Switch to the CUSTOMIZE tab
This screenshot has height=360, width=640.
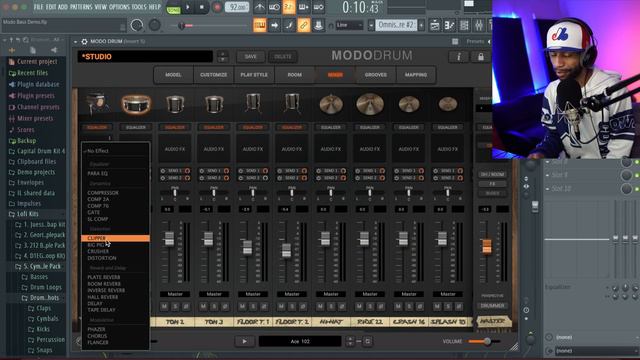[x=213, y=75]
